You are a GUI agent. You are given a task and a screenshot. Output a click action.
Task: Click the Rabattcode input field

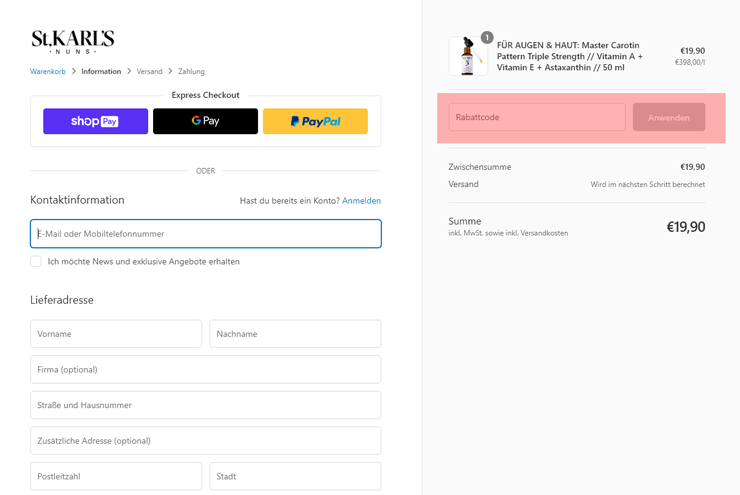pyautogui.click(x=537, y=117)
